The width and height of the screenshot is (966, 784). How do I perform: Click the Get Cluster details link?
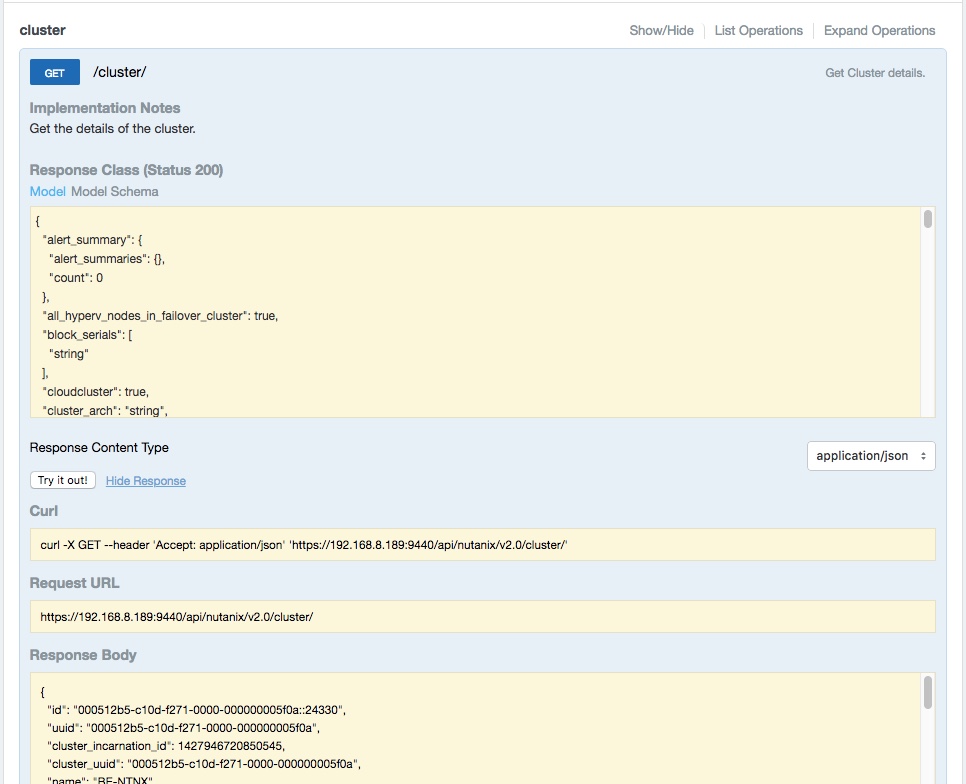(874, 72)
